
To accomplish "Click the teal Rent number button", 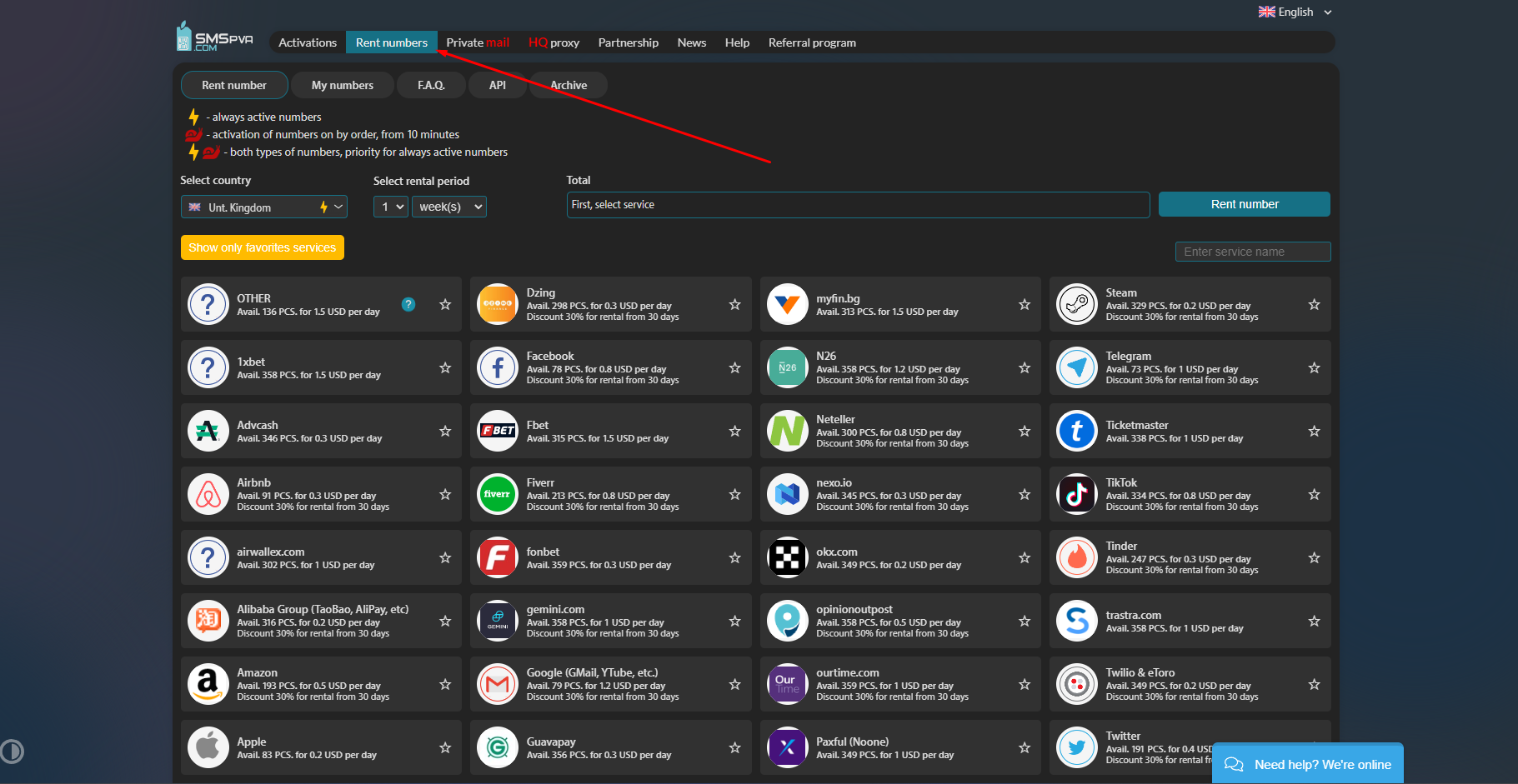I will [x=1245, y=204].
